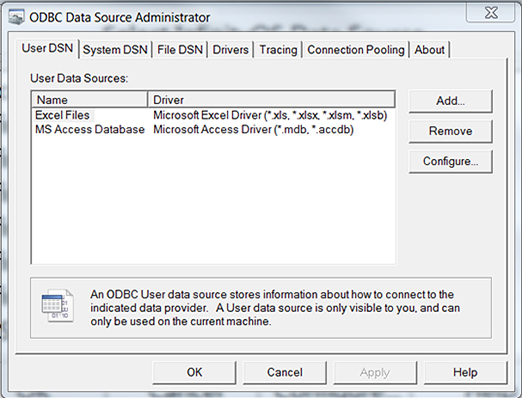
Task: Select the MS Access Database data source
Action: 90,129
